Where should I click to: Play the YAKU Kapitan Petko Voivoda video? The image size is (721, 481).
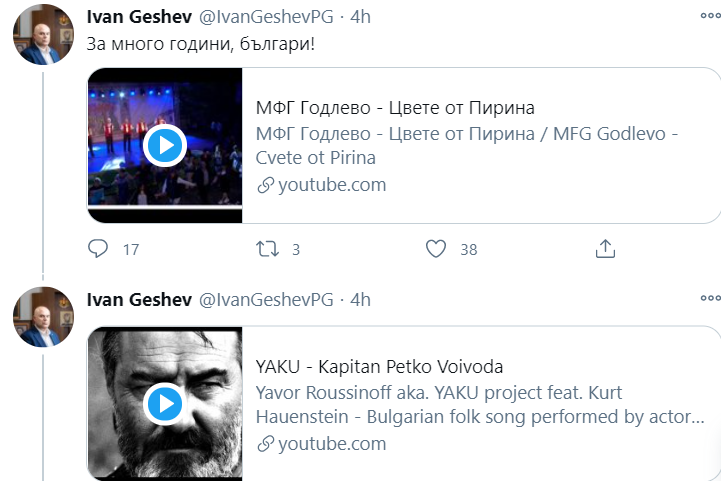164,404
